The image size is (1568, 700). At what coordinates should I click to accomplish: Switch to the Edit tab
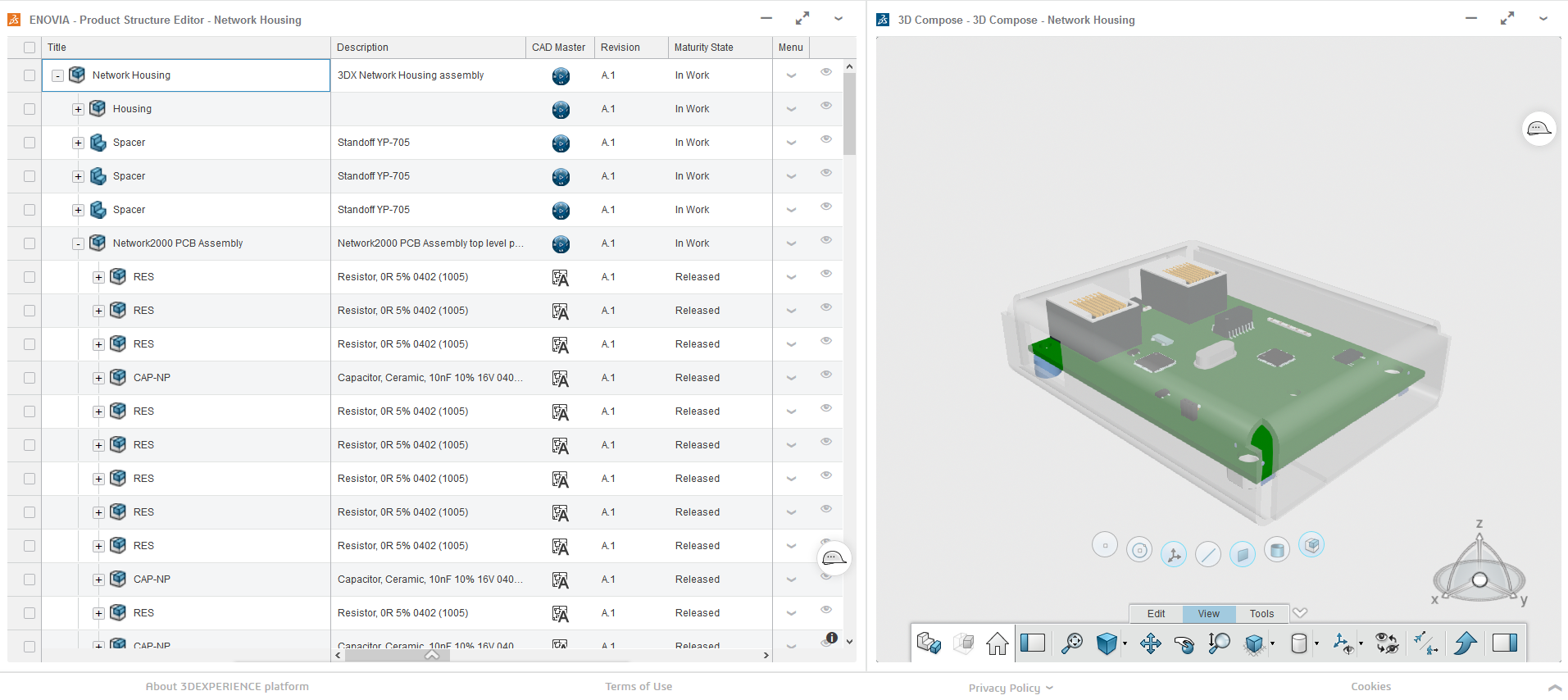point(1156,614)
